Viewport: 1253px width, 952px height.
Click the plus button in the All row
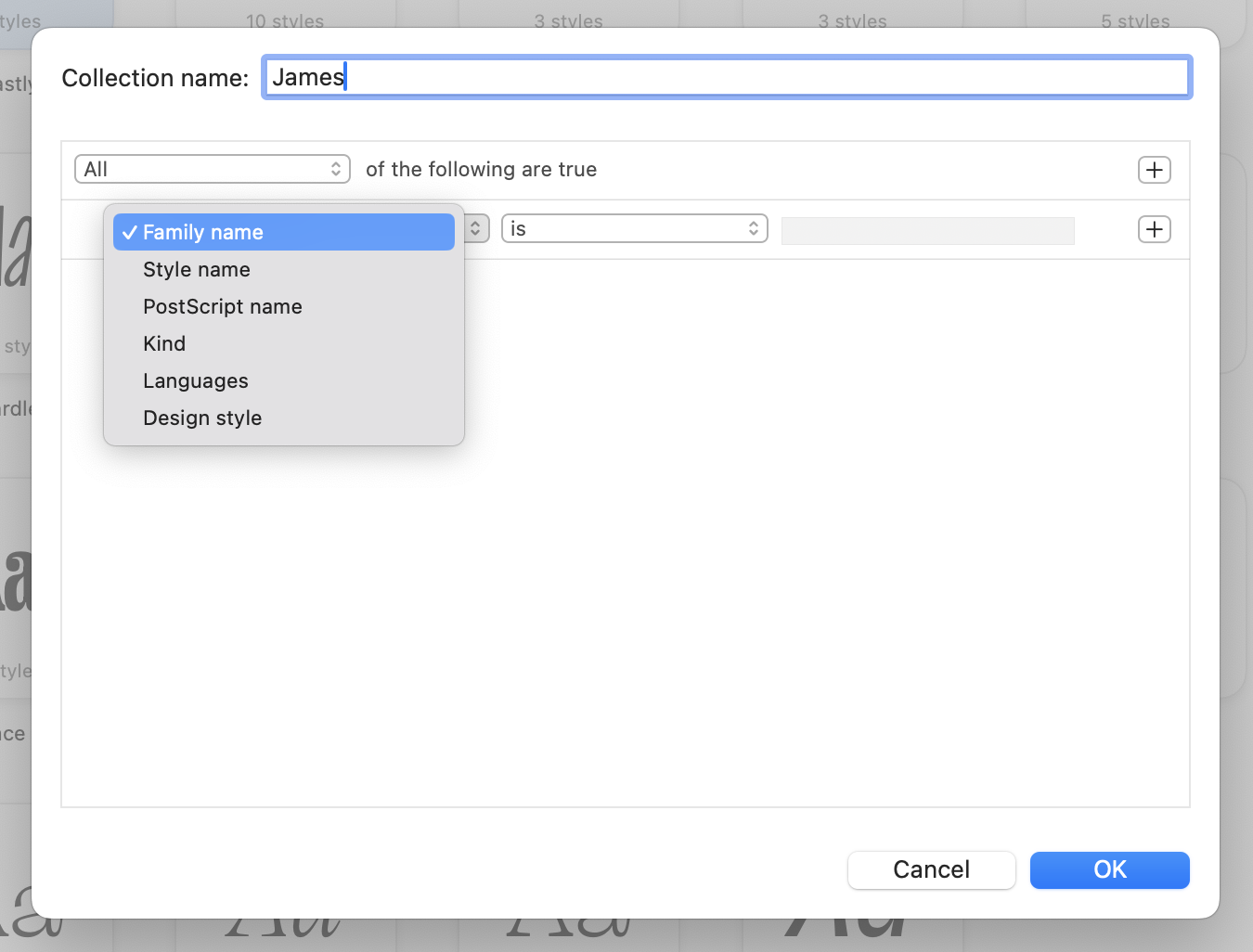coord(1154,170)
